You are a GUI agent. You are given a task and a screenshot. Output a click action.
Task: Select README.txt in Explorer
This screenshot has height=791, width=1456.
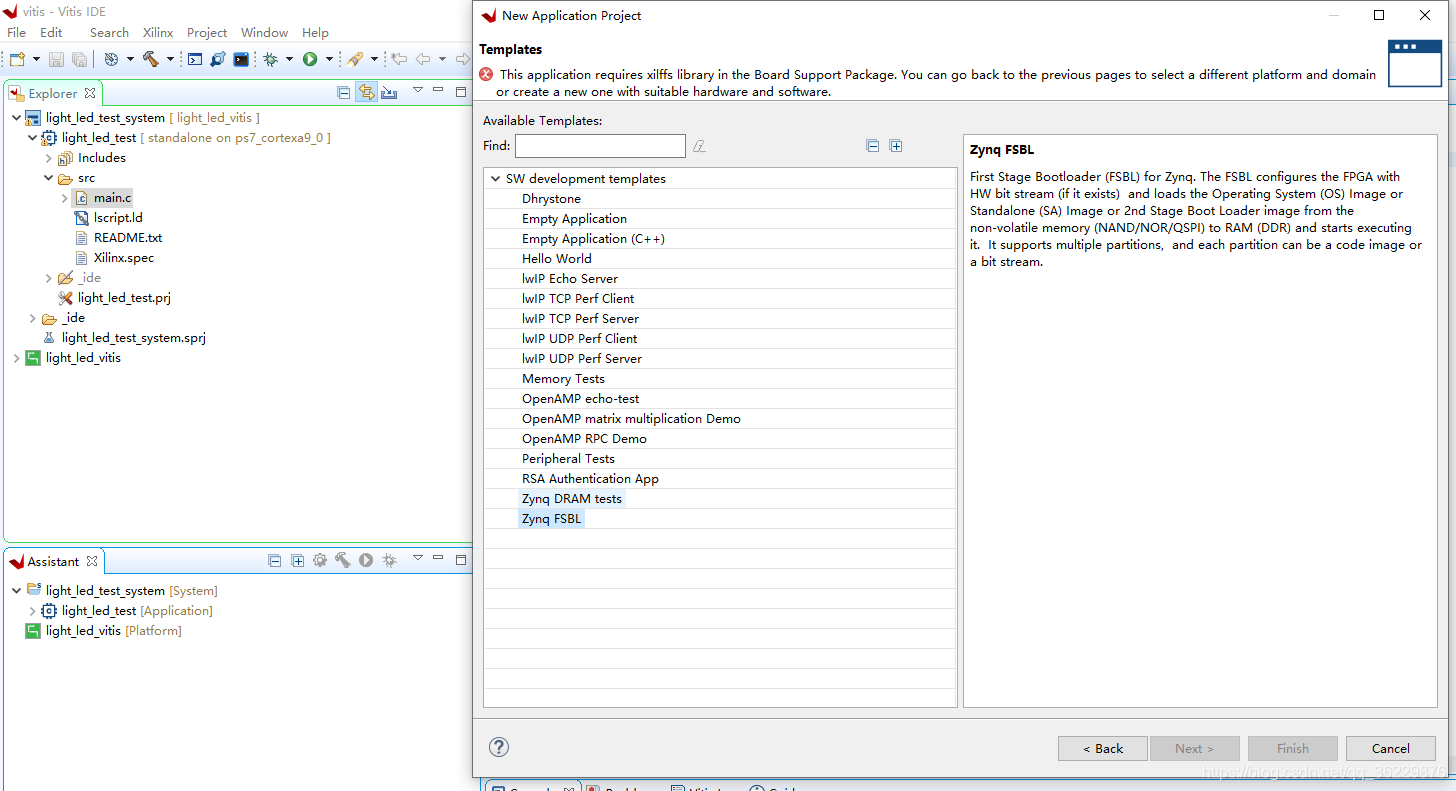click(128, 238)
